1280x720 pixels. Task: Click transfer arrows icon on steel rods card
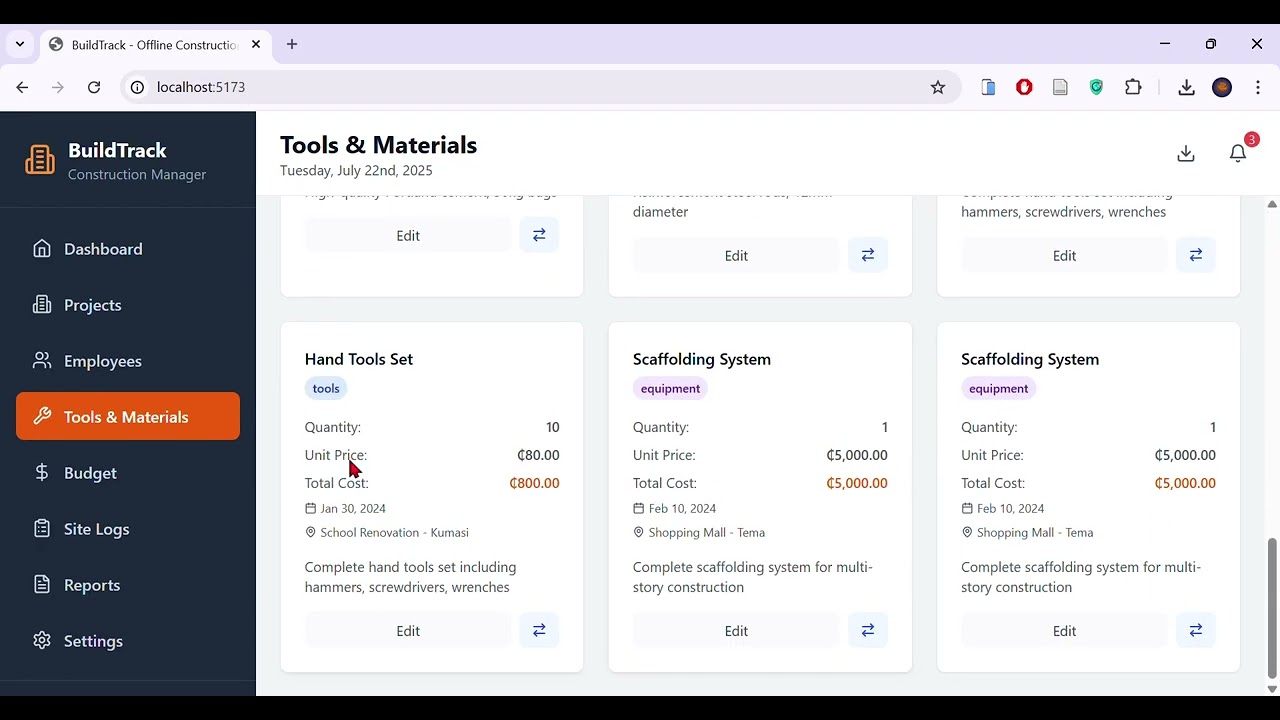coord(867,255)
